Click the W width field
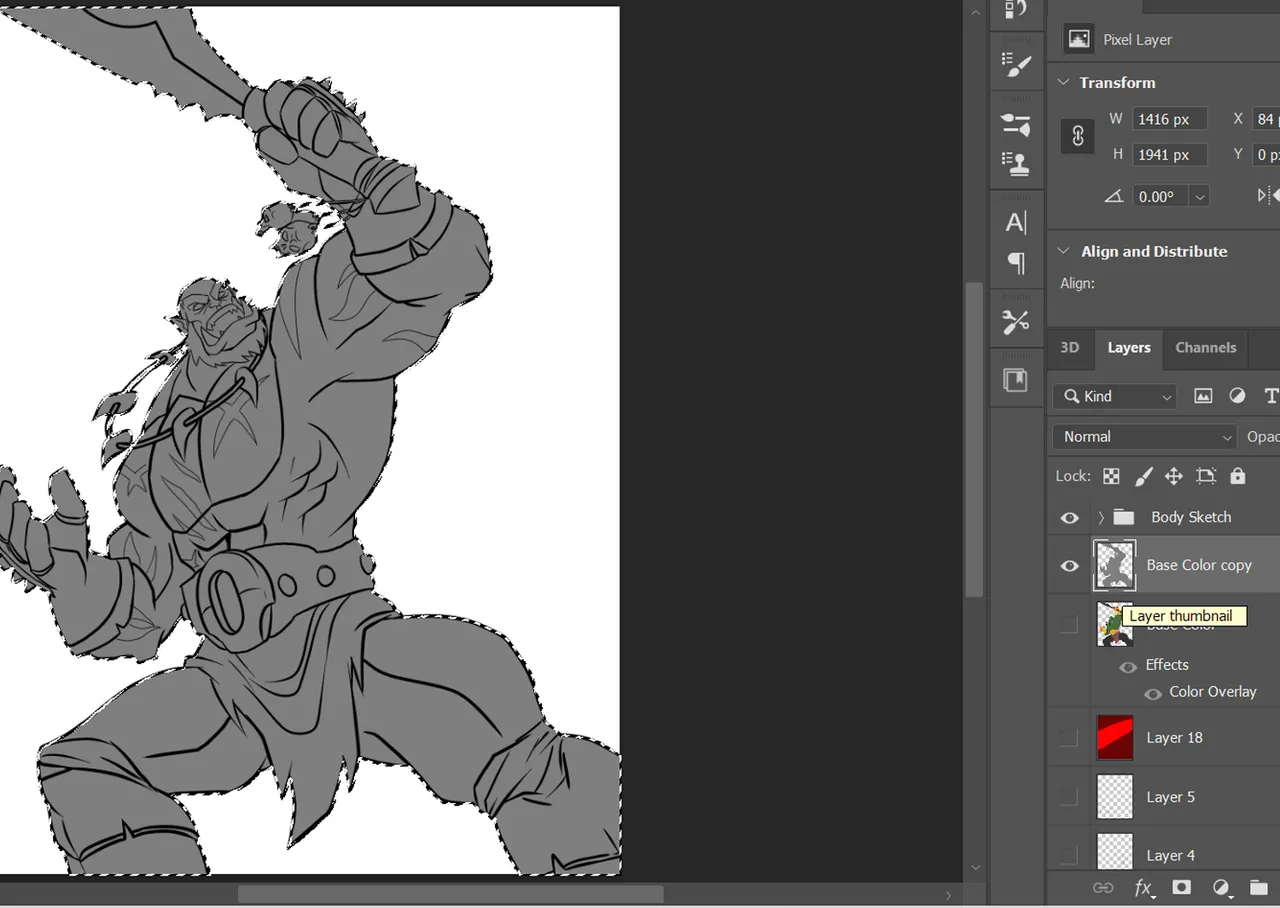Viewport: 1280px width, 908px height. tap(1170, 119)
